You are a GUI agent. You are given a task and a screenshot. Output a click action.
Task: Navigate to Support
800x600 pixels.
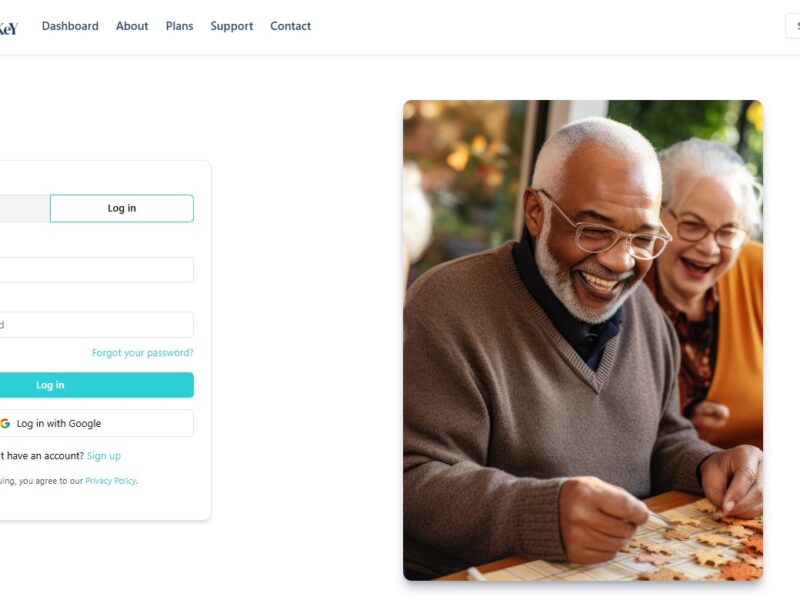(232, 26)
